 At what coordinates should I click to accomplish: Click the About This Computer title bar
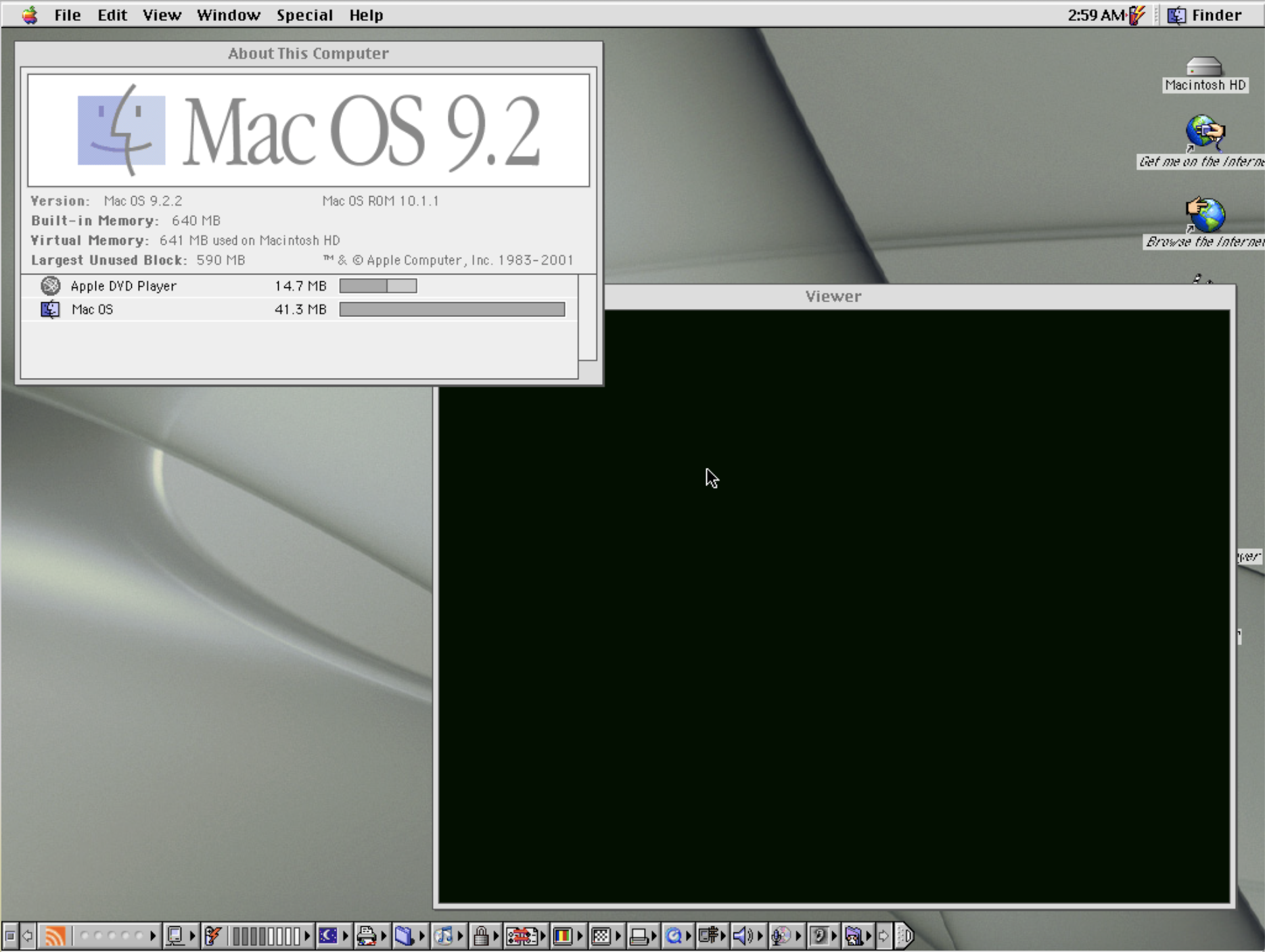pyautogui.click(x=308, y=53)
